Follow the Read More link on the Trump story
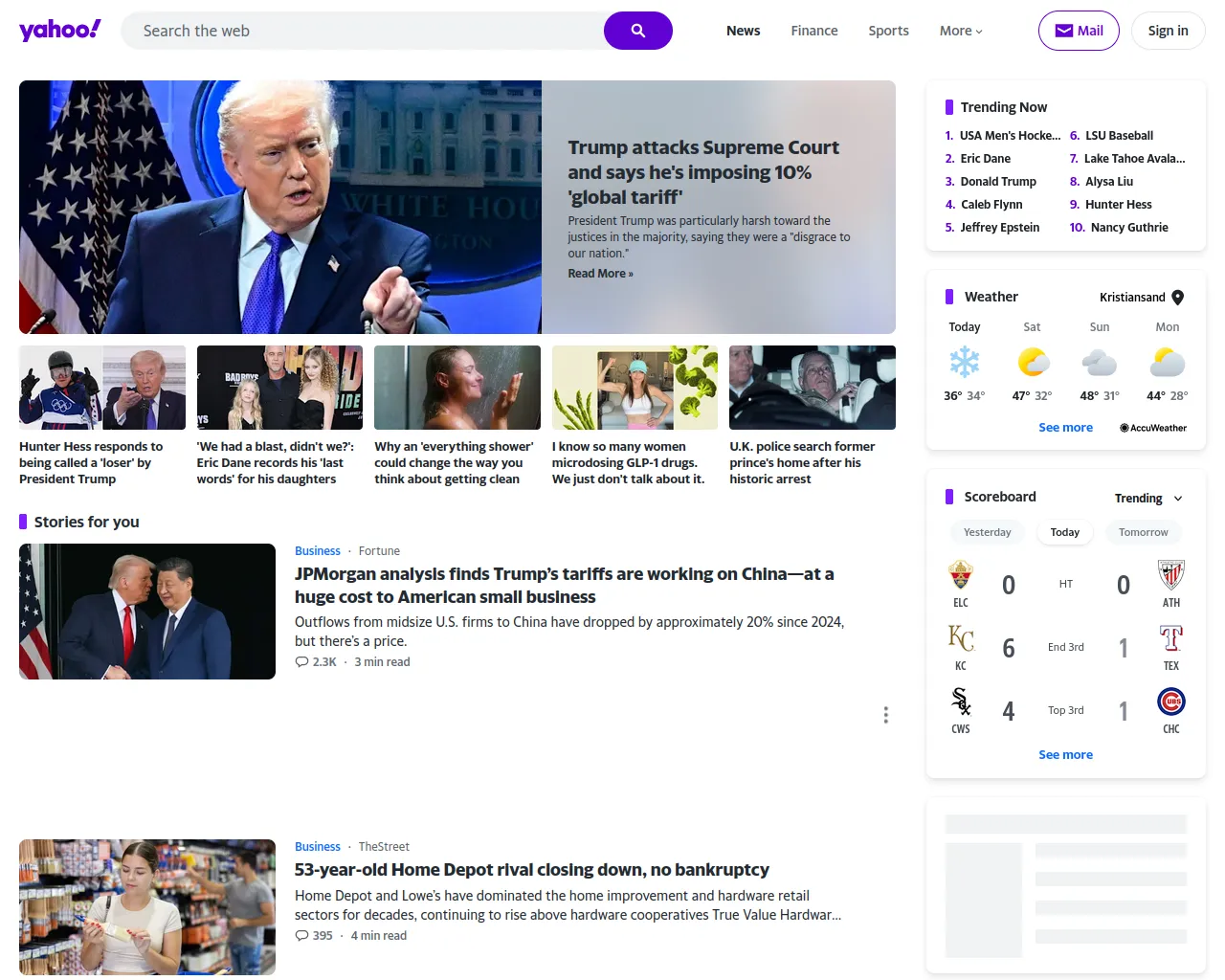 (600, 273)
